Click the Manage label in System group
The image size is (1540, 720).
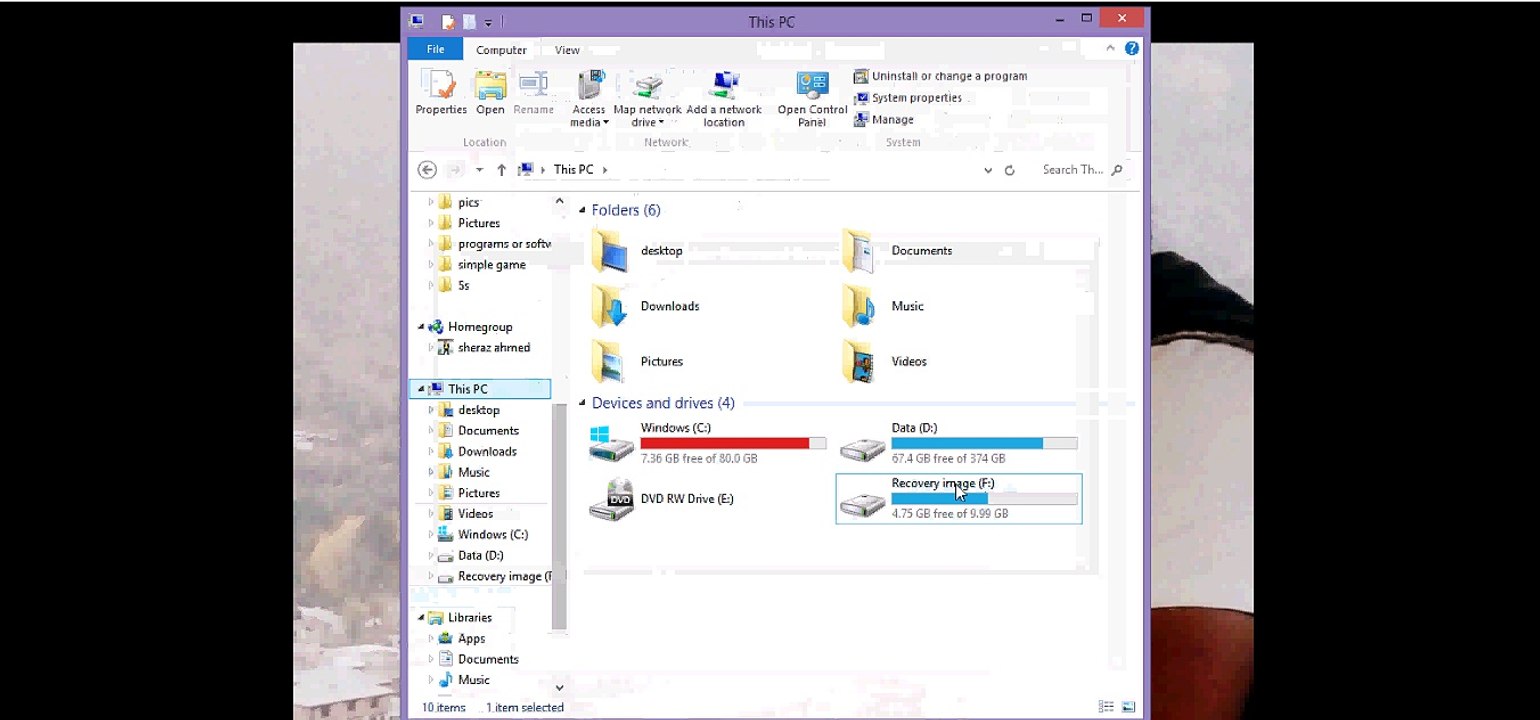click(892, 120)
